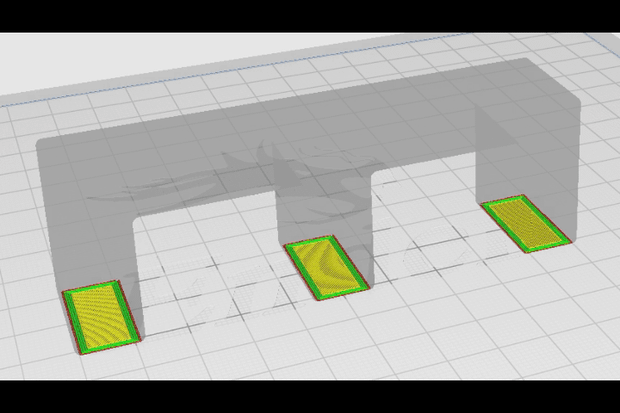Click the rounded corner of left arch
Screen dimensions: 620x413
(137, 220)
